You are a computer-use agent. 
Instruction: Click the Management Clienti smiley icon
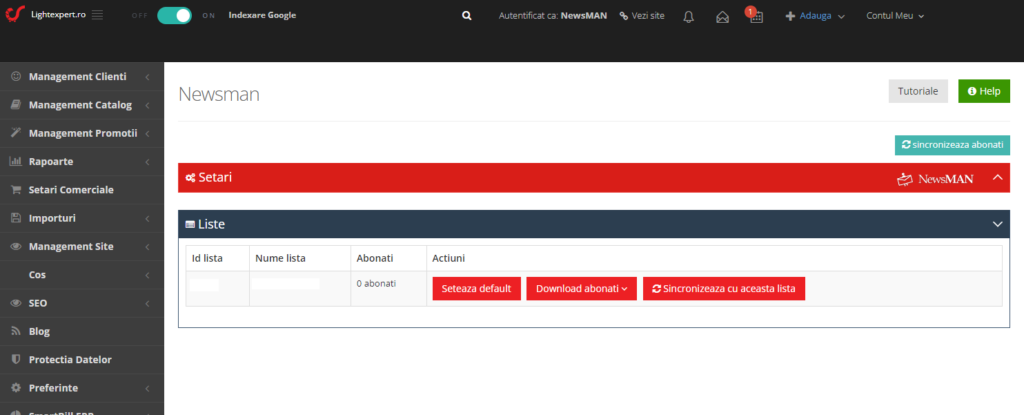coord(16,76)
